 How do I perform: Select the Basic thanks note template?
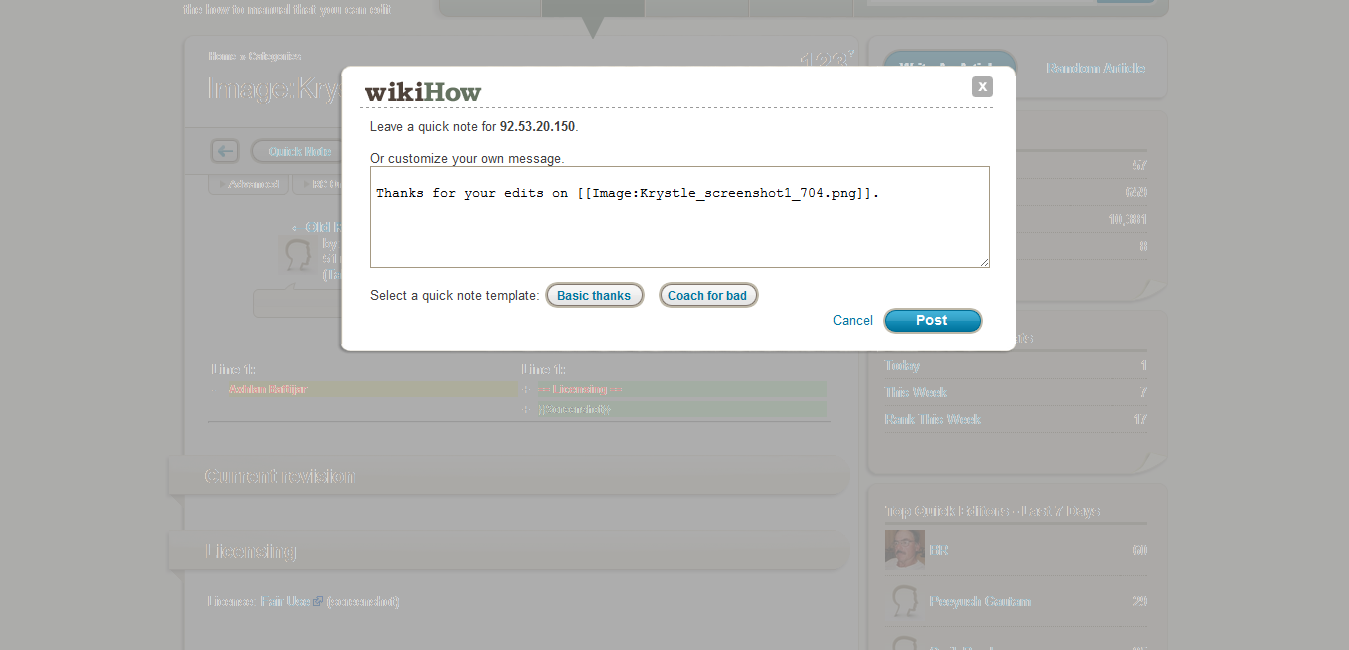(x=594, y=295)
